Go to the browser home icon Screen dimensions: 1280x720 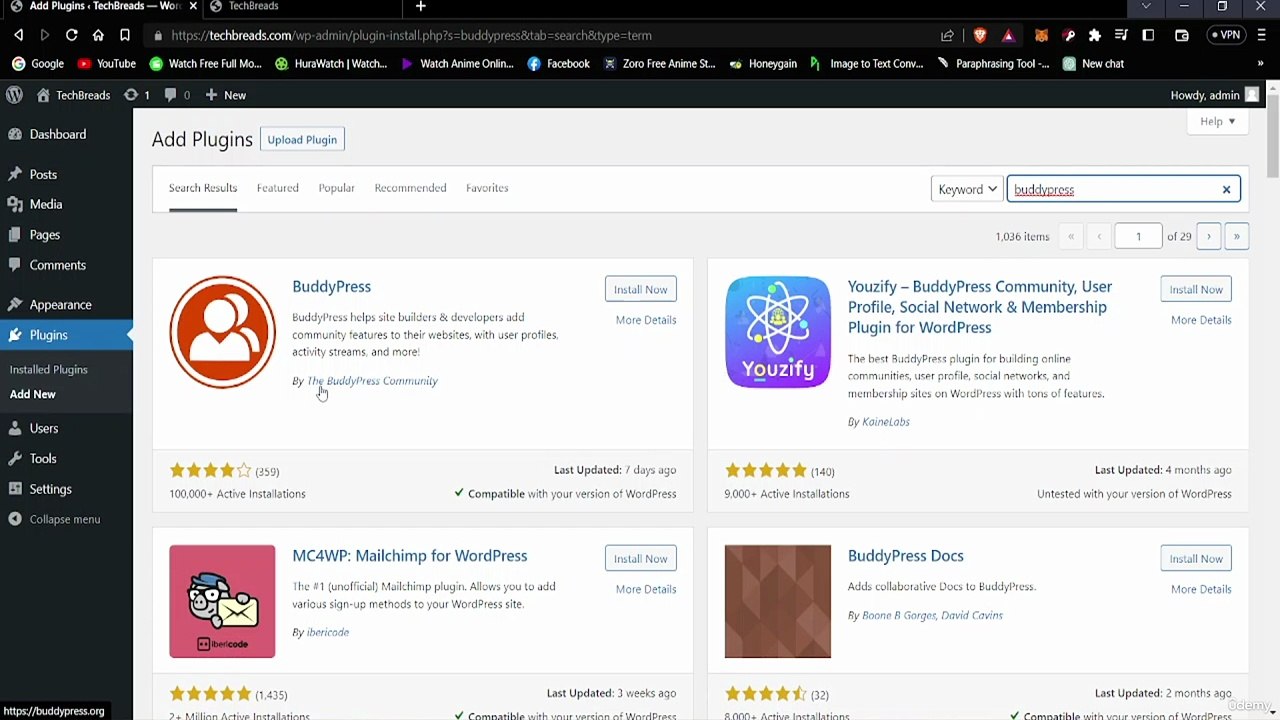[x=98, y=35]
